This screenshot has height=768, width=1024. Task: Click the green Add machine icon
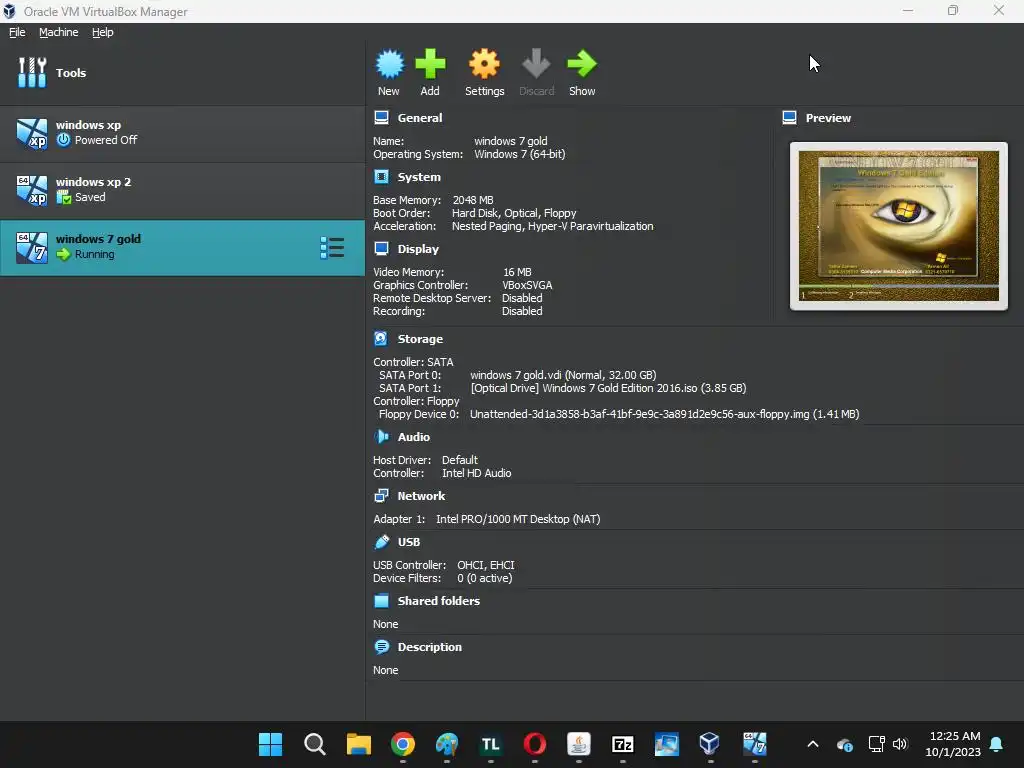[x=430, y=64]
